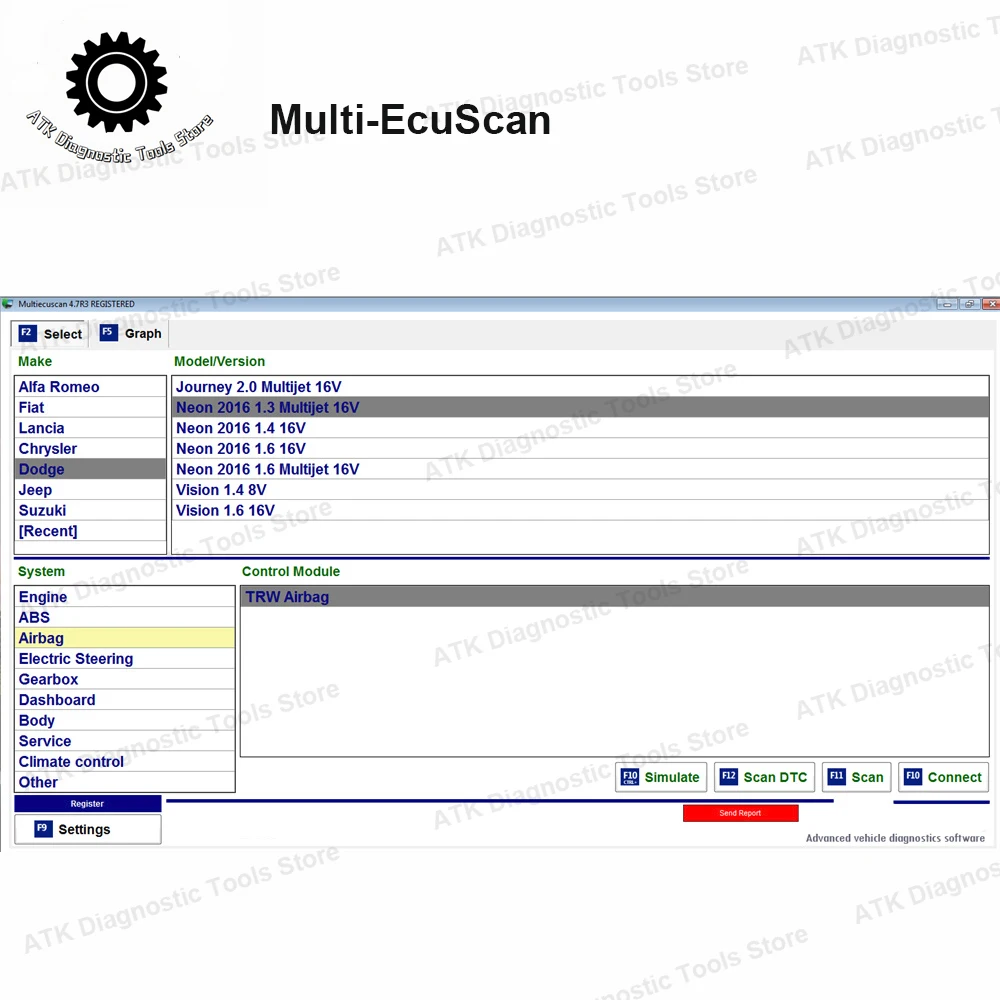This screenshot has height=1000, width=1000.
Task: Click the F2 key icon on Select tab
Action: [26, 333]
